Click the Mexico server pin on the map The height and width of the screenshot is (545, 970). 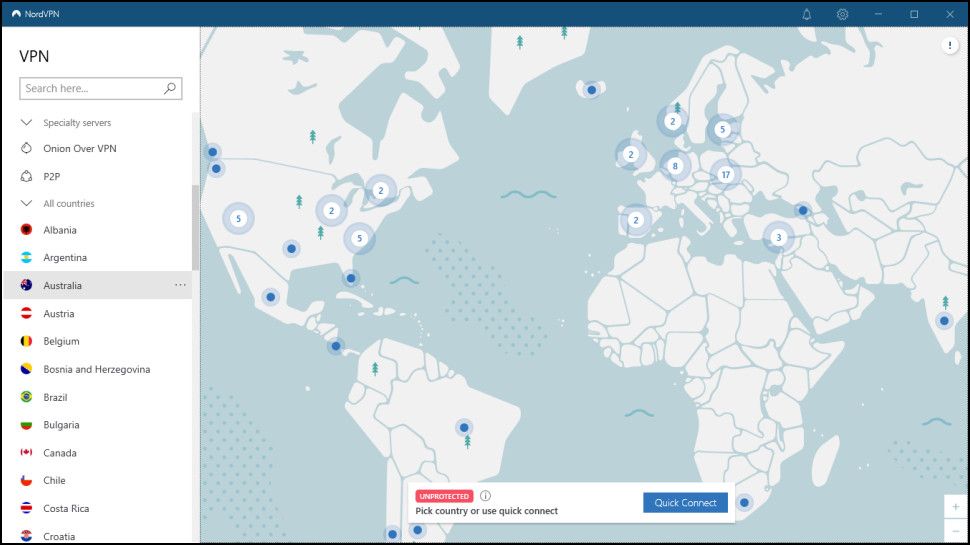(270, 297)
